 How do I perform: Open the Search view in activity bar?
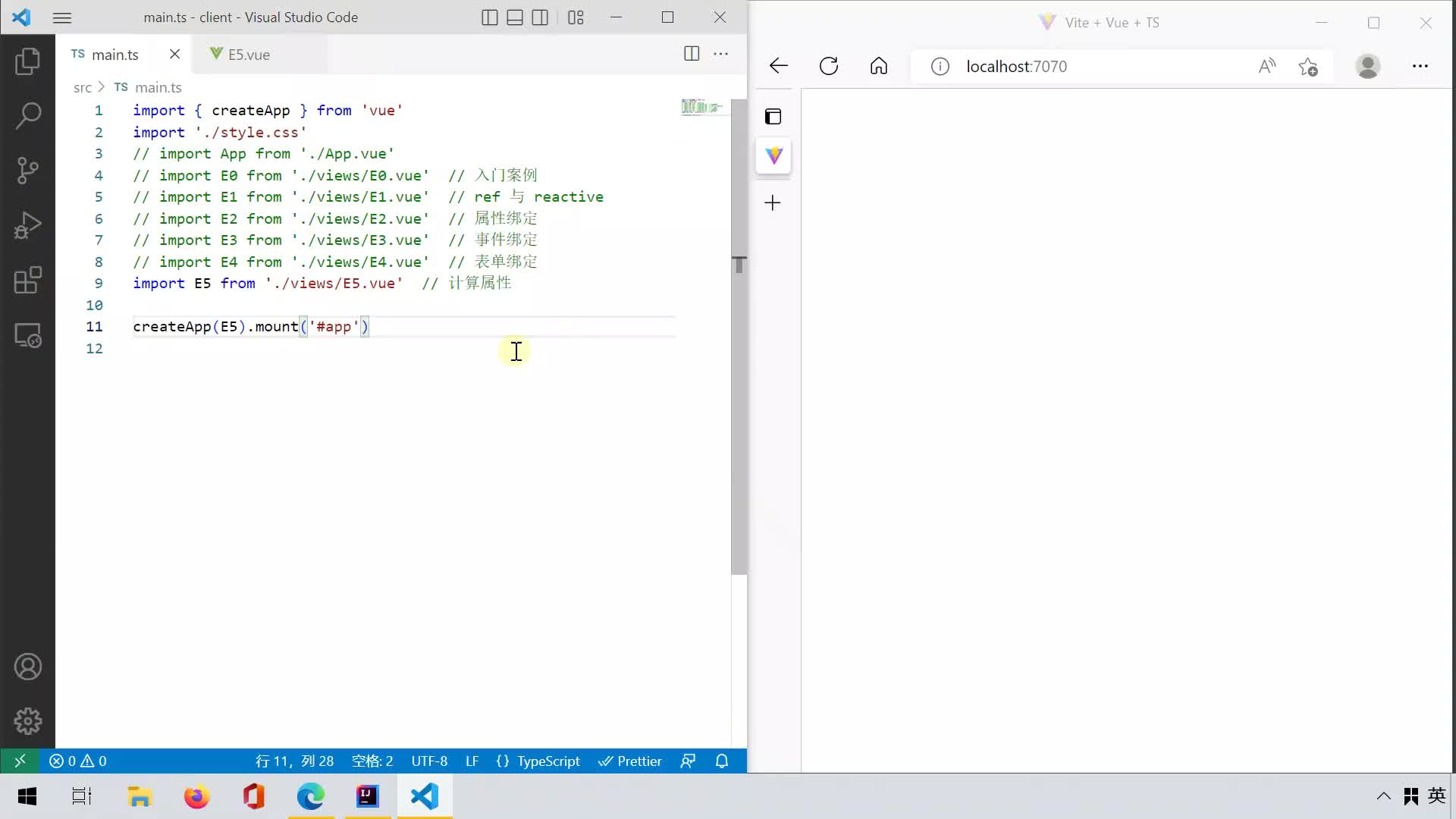[x=27, y=116]
